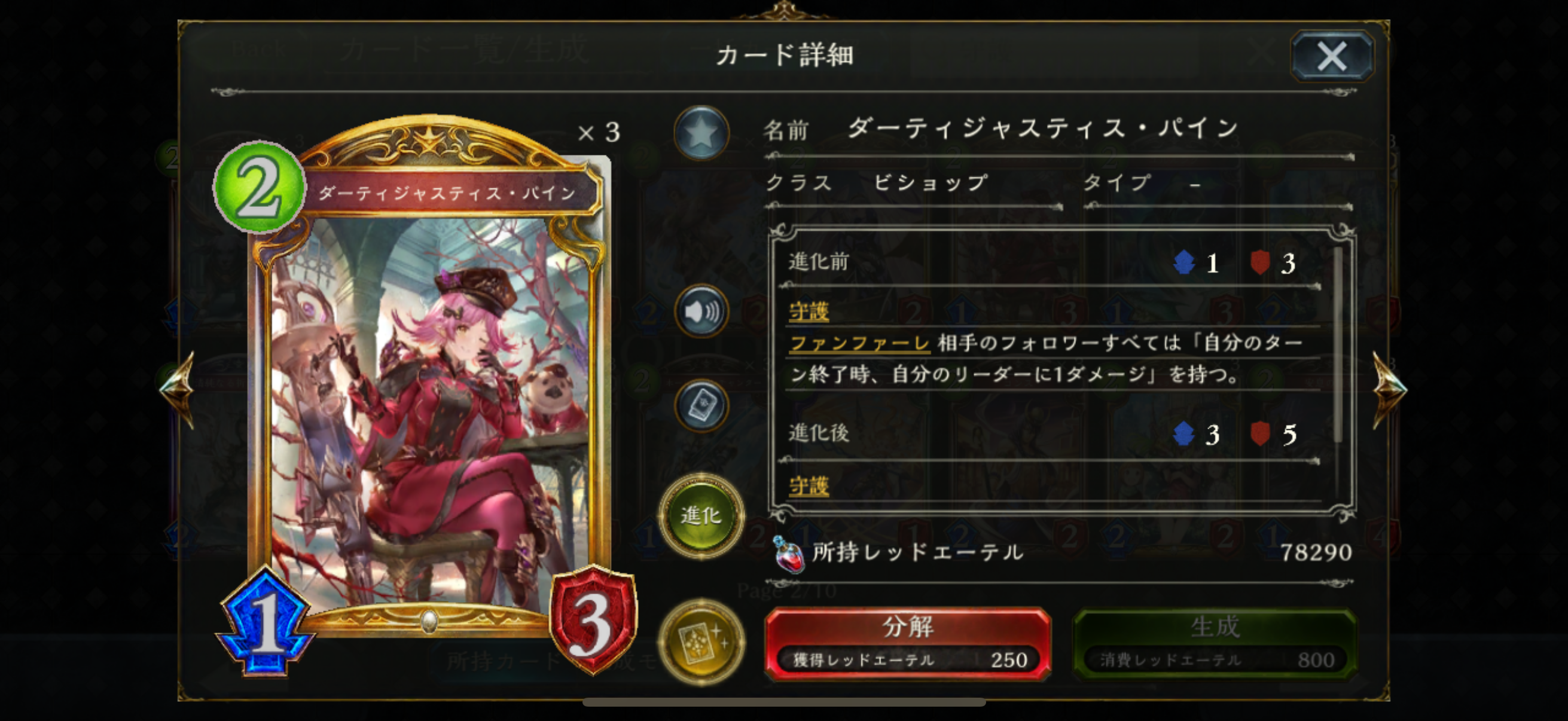Click the 進化後 stats header row

(1052, 434)
